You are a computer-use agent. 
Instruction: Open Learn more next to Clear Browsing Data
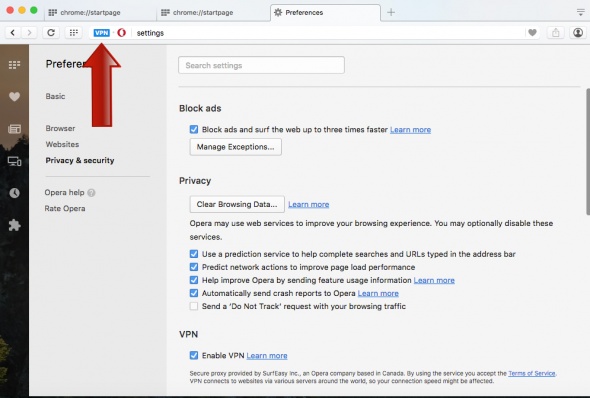click(309, 205)
